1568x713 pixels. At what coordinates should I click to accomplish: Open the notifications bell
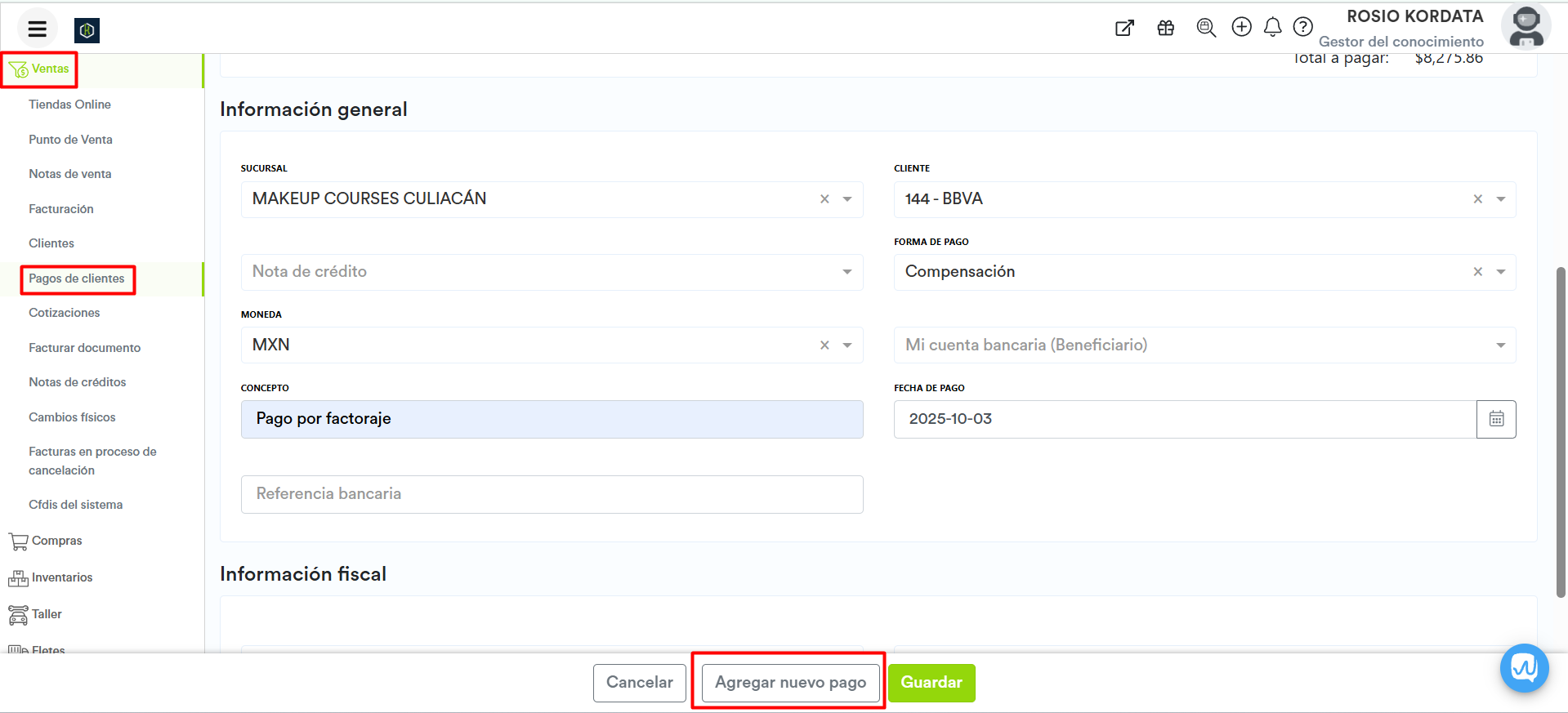click(1272, 28)
